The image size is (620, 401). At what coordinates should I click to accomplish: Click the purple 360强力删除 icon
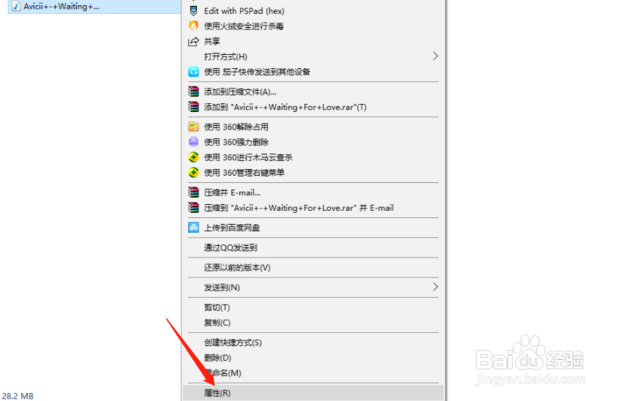click(x=193, y=142)
